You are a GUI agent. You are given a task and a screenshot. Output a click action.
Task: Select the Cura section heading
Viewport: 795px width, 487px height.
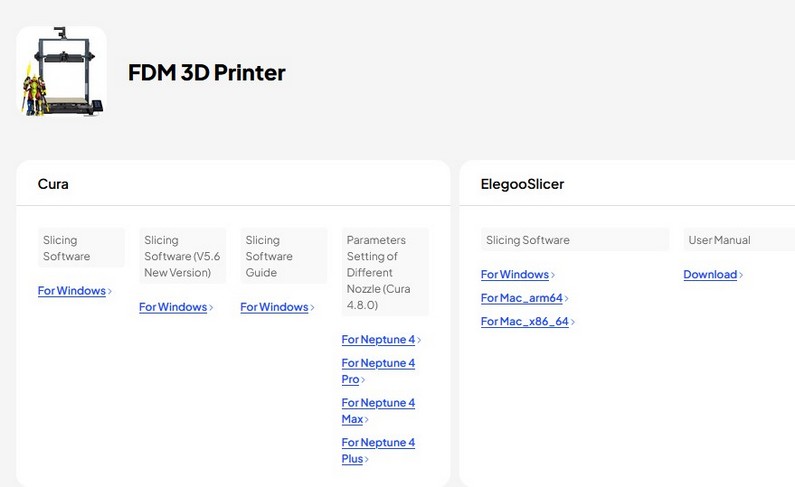click(x=53, y=184)
